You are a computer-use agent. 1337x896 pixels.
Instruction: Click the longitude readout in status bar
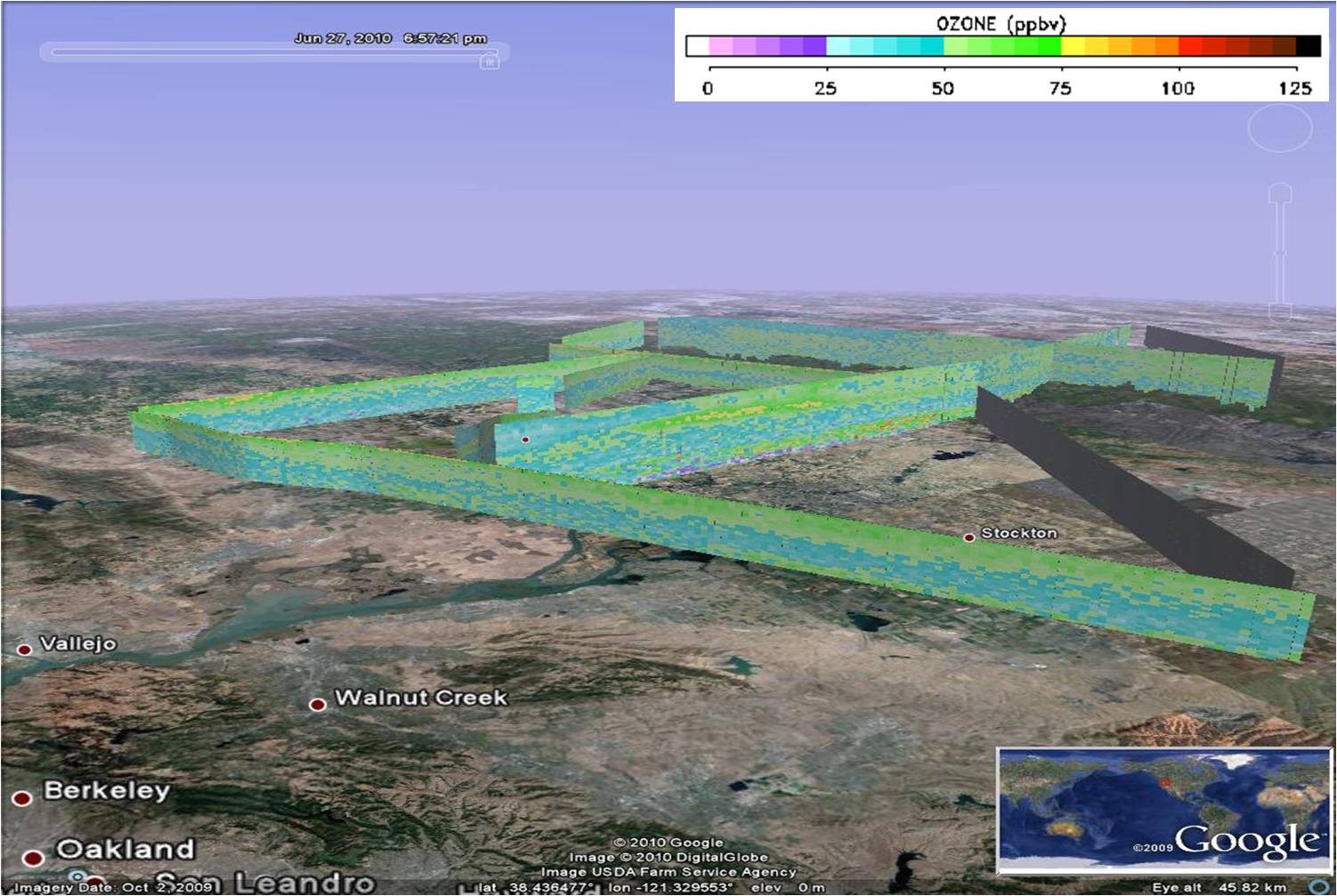coord(669,888)
